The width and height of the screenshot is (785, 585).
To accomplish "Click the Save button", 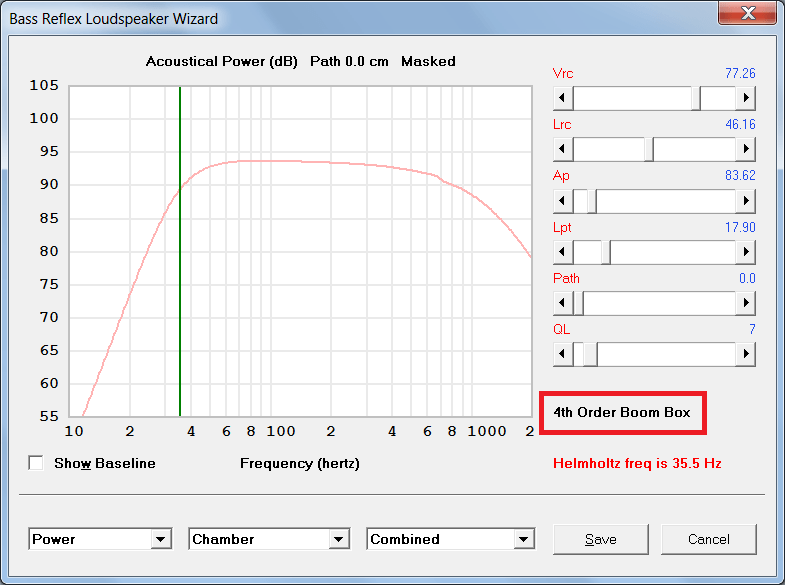I will tap(601, 539).
